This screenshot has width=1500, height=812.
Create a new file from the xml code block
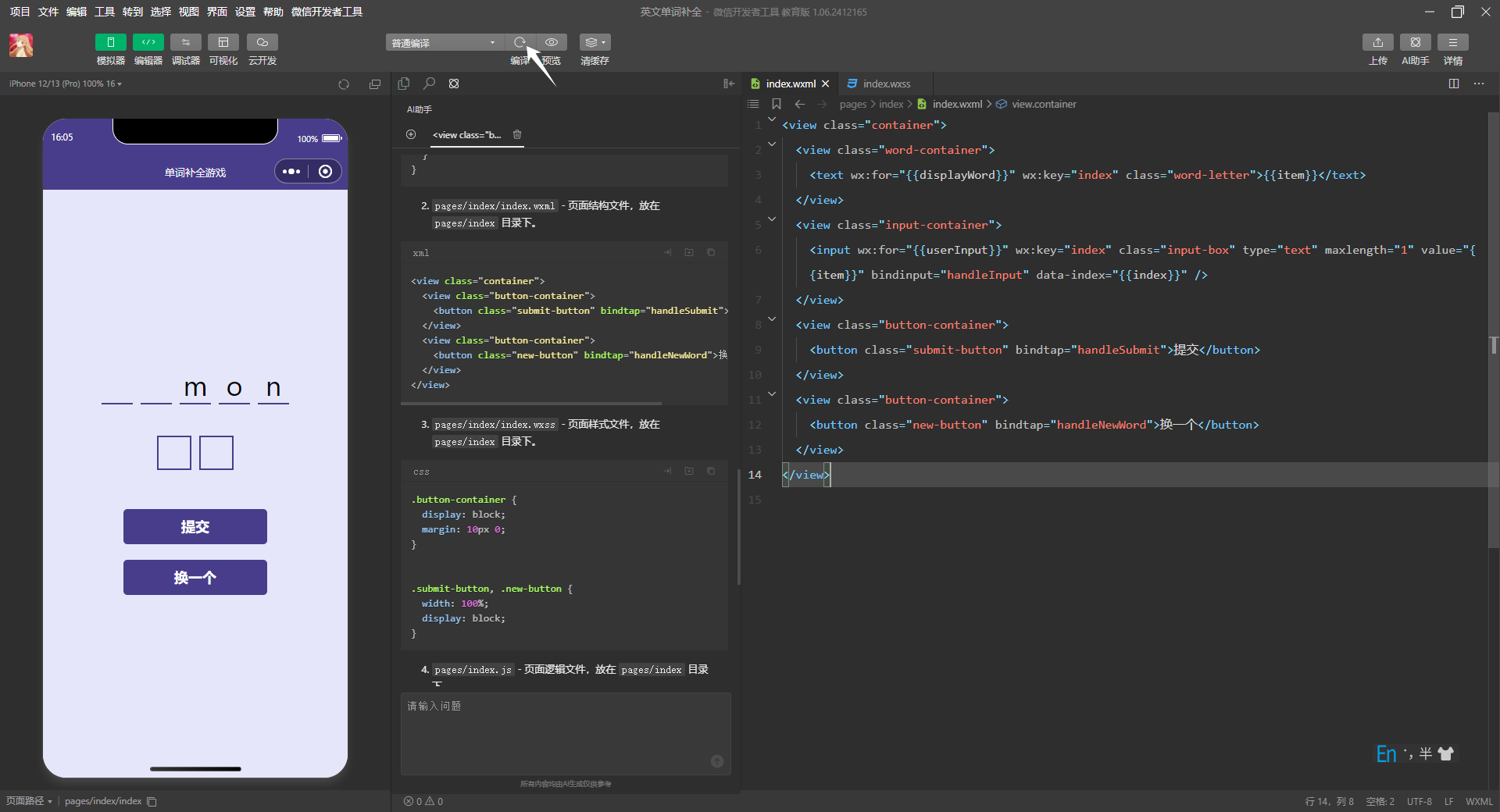(689, 252)
